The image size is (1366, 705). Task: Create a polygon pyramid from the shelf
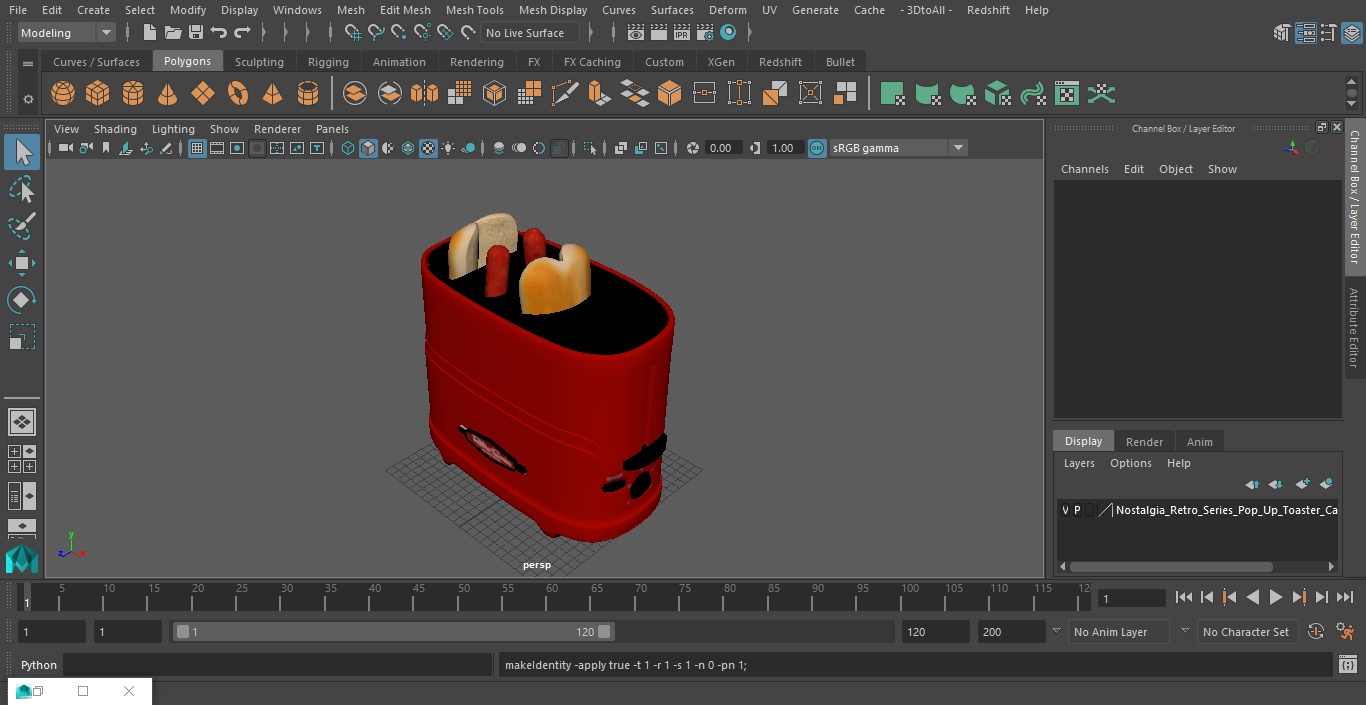pos(272,94)
